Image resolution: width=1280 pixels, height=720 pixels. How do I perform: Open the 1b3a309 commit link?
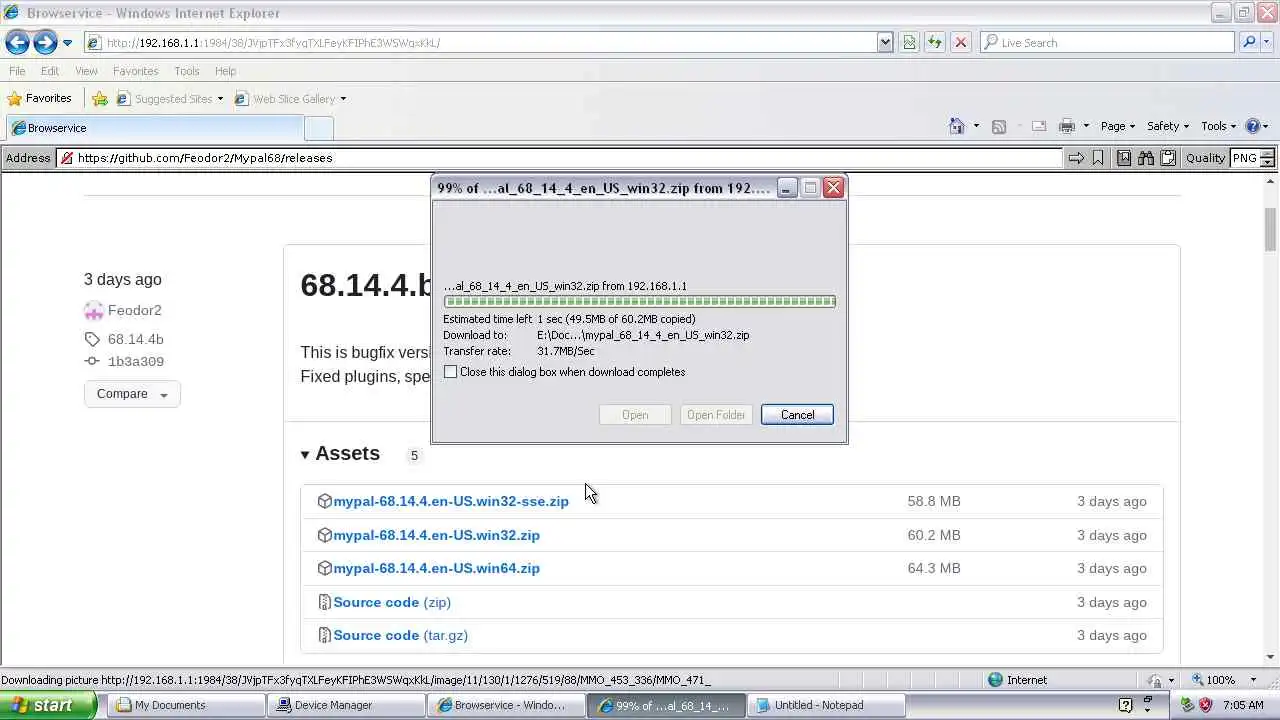136,361
